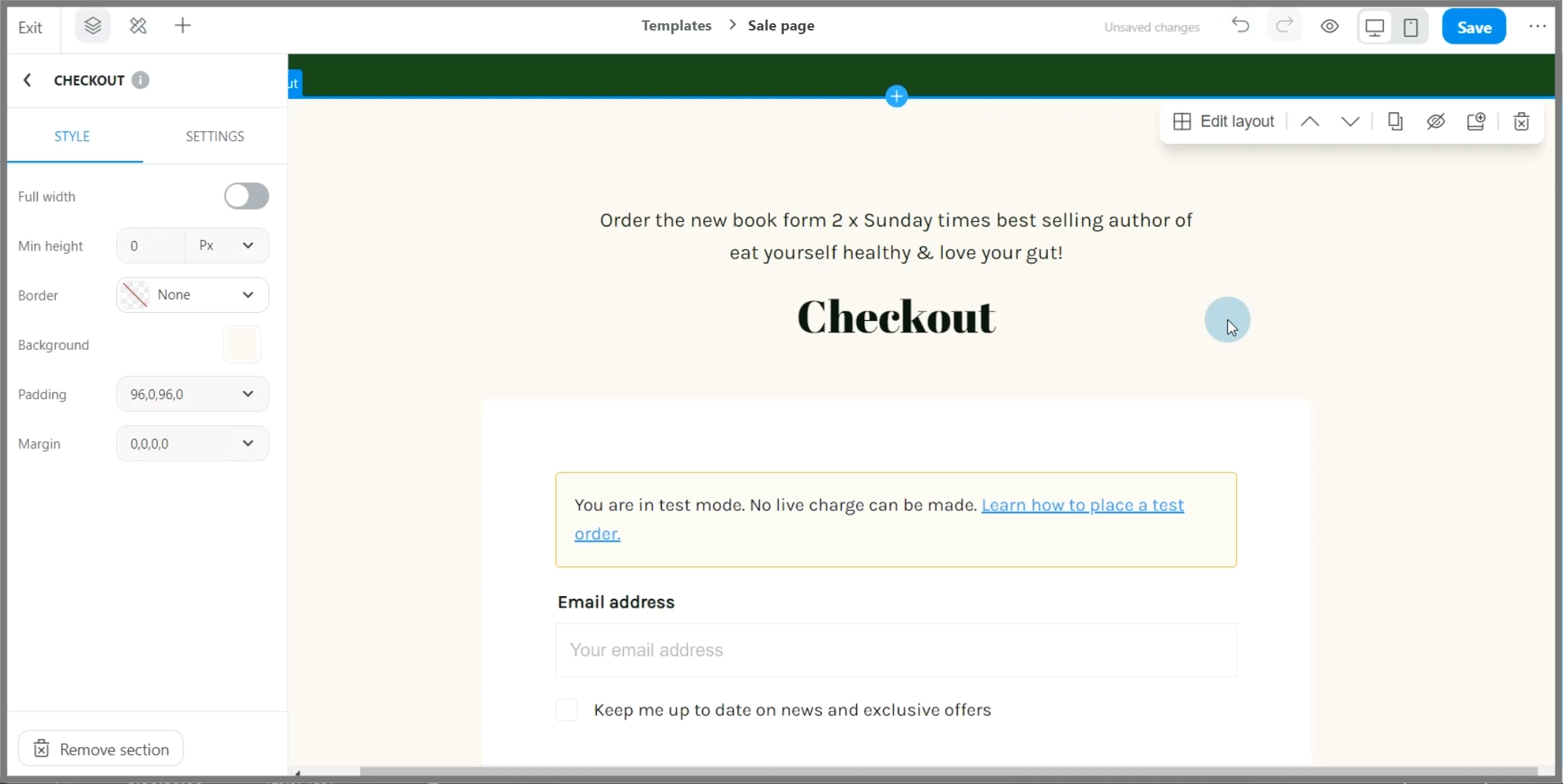The width and height of the screenshot is (1563, 784).
Task: Undo the last change
Action: [1241, 26]
